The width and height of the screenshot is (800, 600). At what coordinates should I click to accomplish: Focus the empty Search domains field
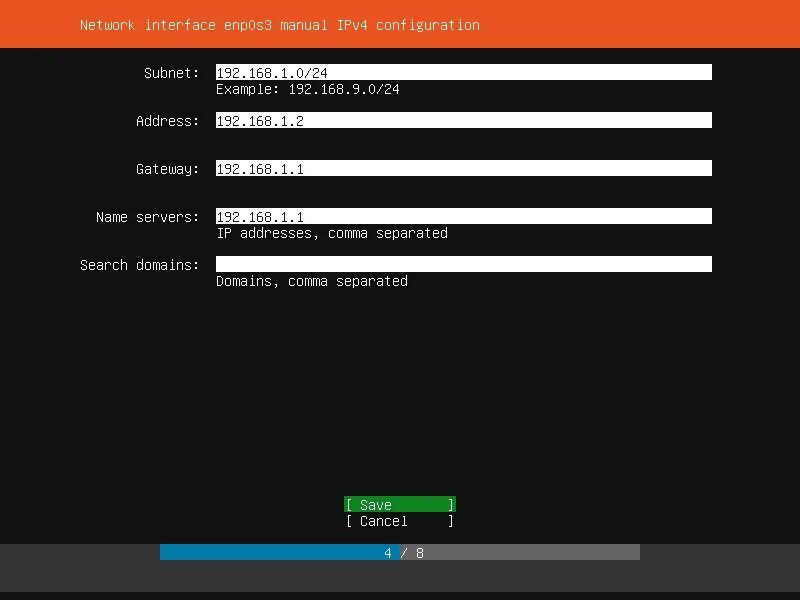464,264
